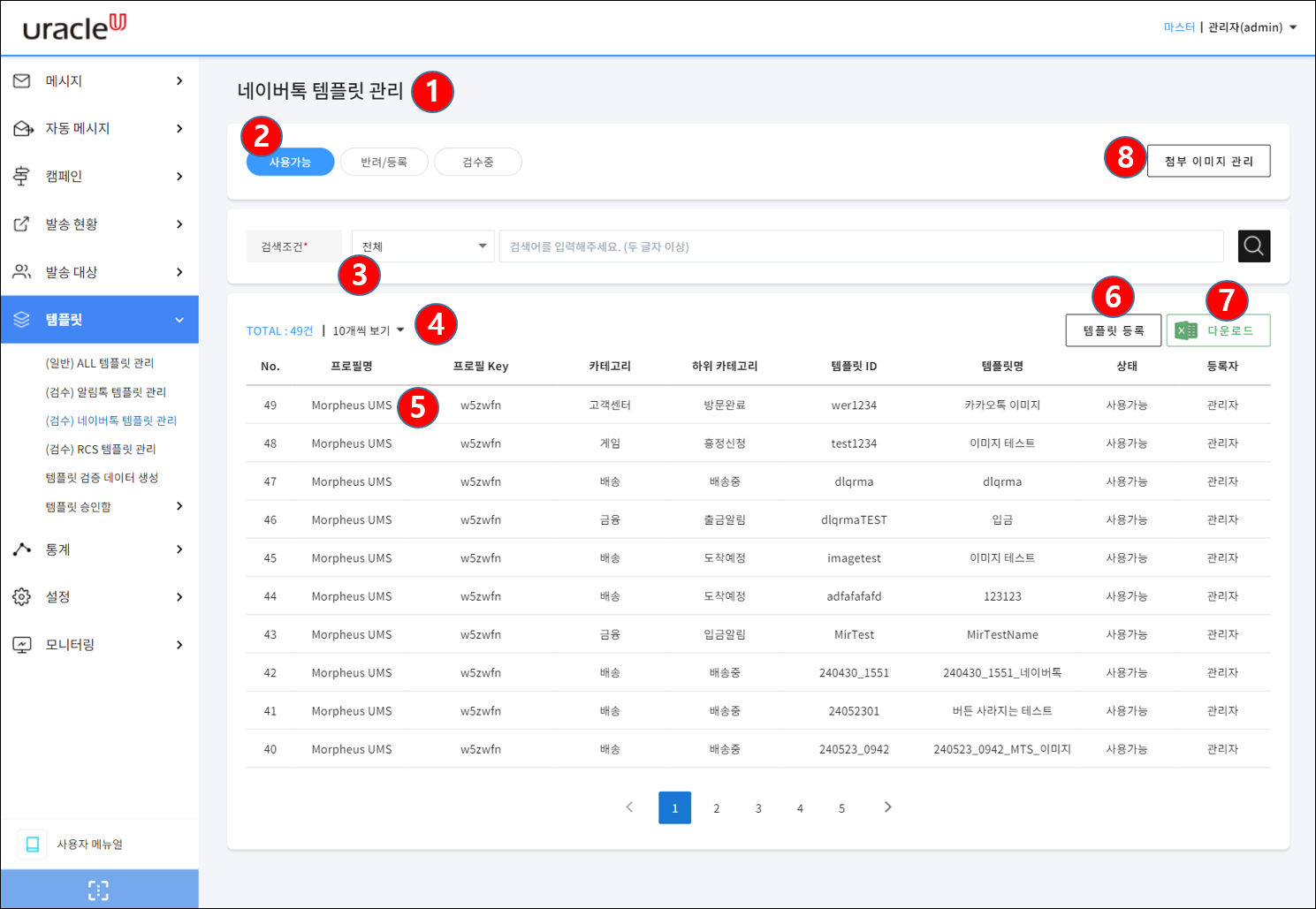This screenshot has width=1316, height=909.
Task: Click the magnifier search button
Action: point(1254,246)
